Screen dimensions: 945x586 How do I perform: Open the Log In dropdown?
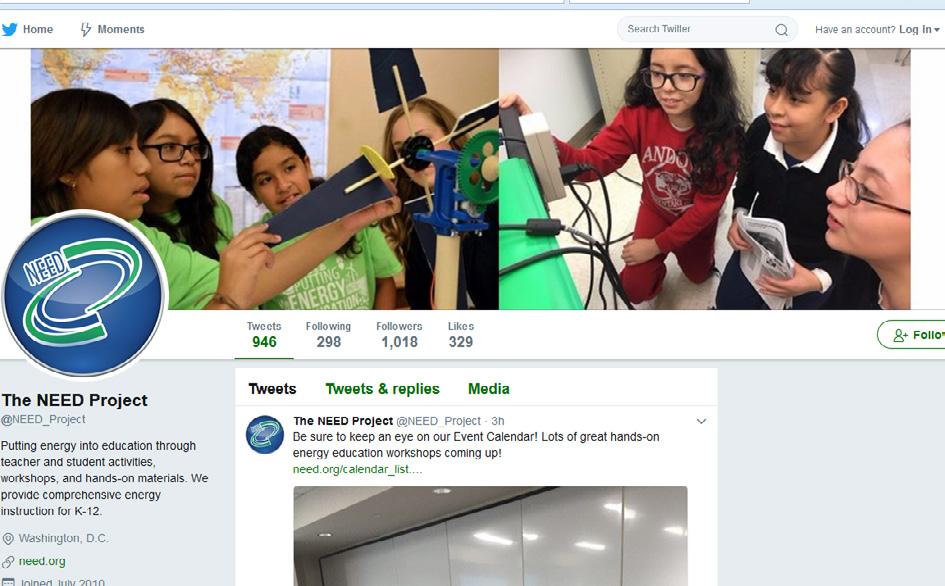[x=918, y=29]
